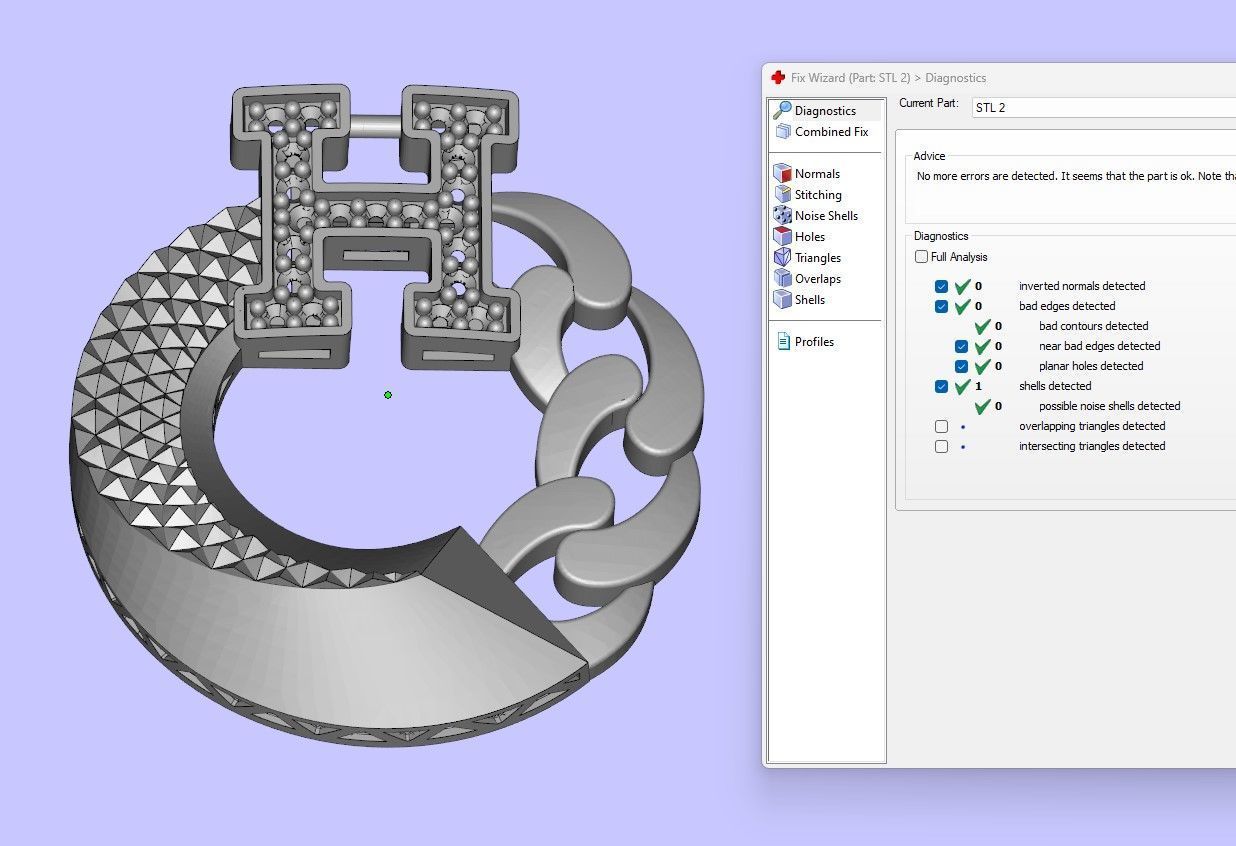
Task: Uncheck near bad edges detection
Action: tap(961, 346)
